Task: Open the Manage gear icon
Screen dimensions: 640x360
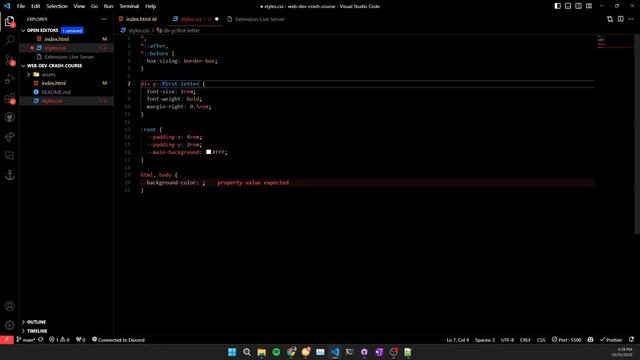Action: coord(9,325)
